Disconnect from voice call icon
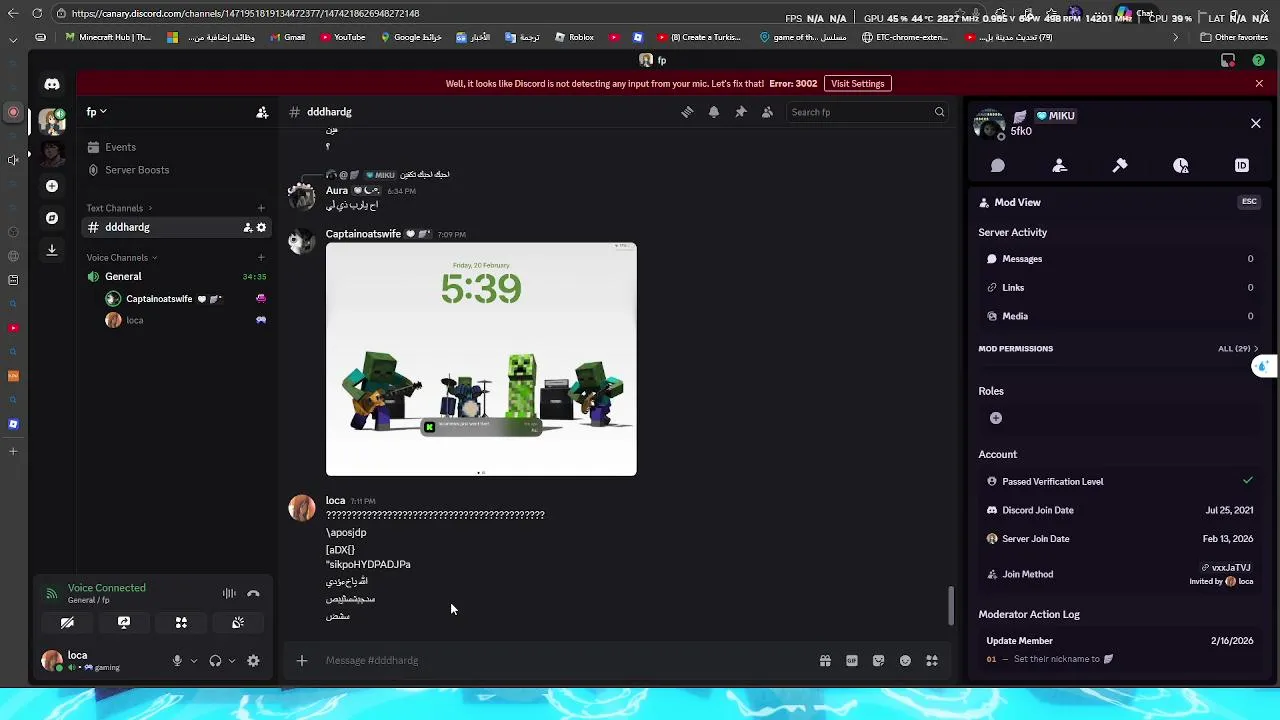This screenshot has width=1280, height=720. (253, 594)
